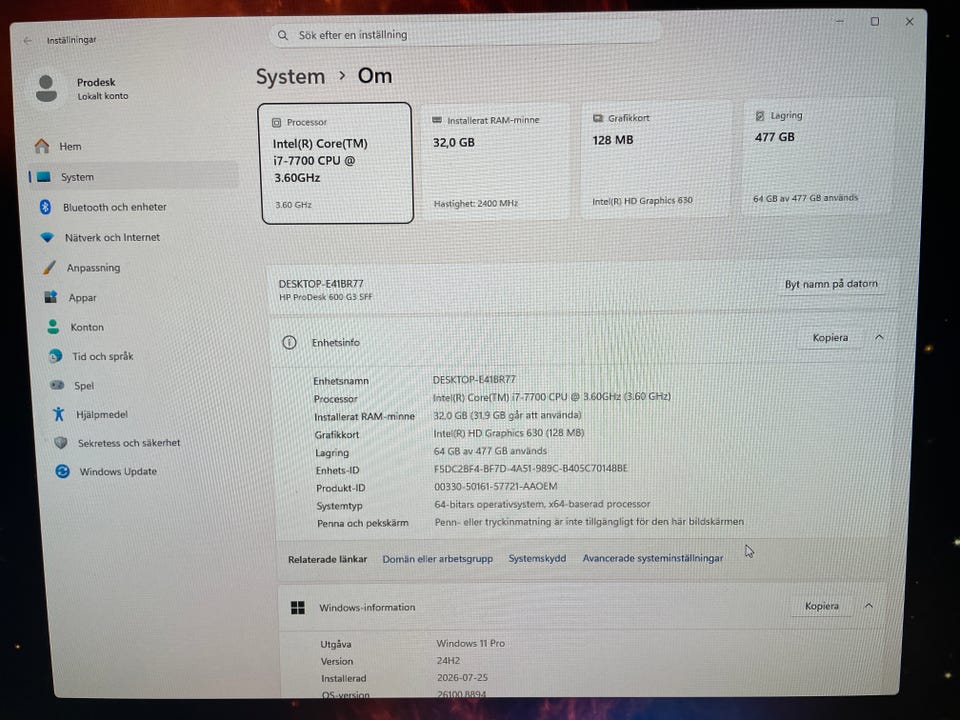
Task: Click the Nätverk och Internet wifi icon
Action: [x=47, y=237]
